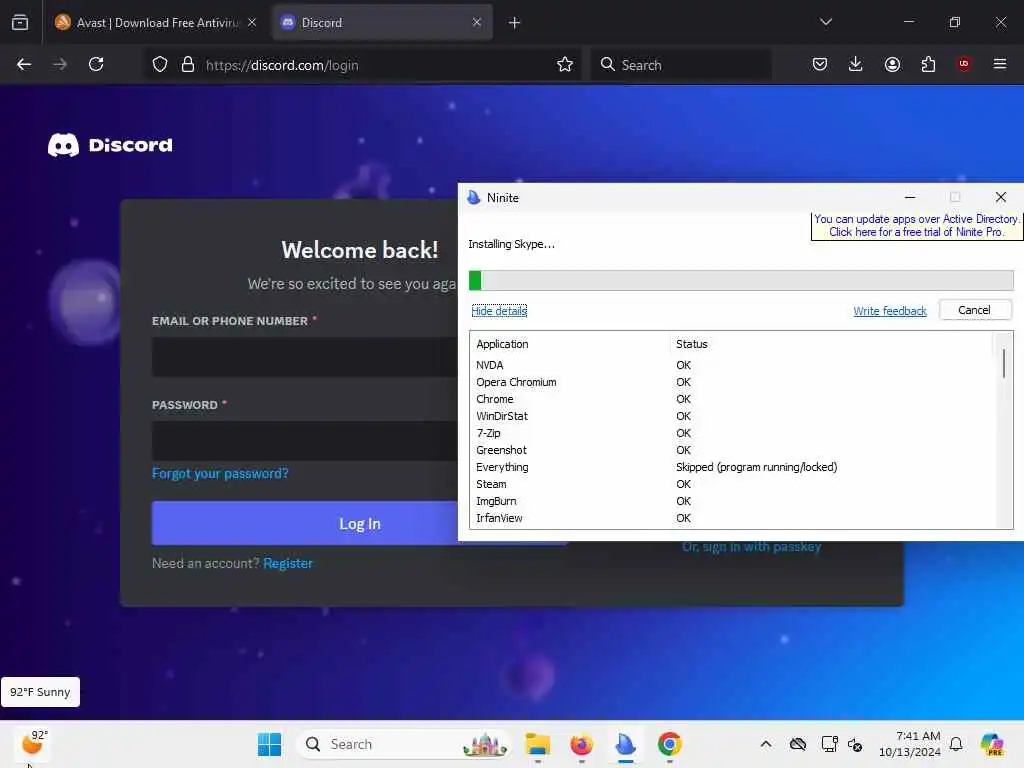Select the Discord tab
The image size is (1024, 768).
point(382,23)
